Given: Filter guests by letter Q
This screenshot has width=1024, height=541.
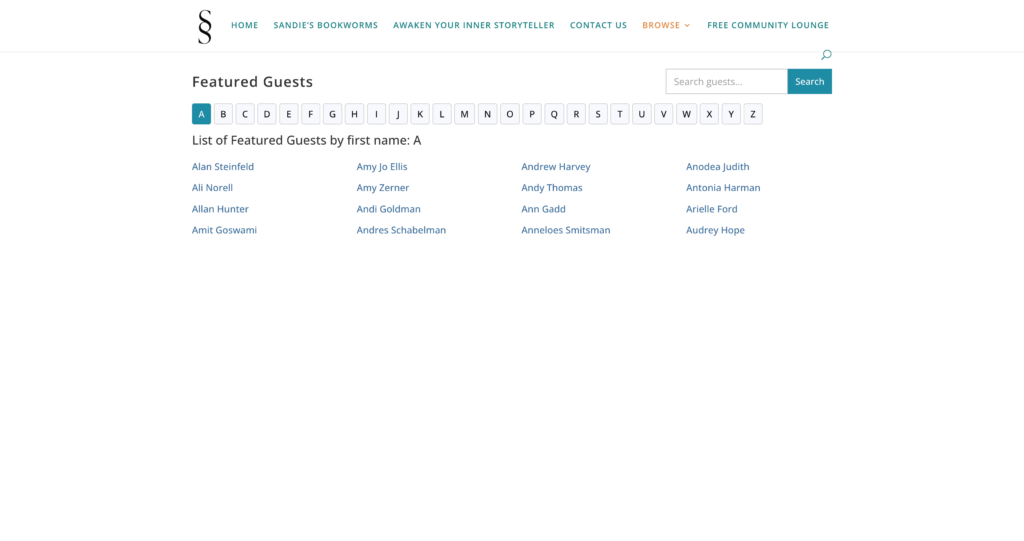Looking at the screenshot, I should [554, 114].
